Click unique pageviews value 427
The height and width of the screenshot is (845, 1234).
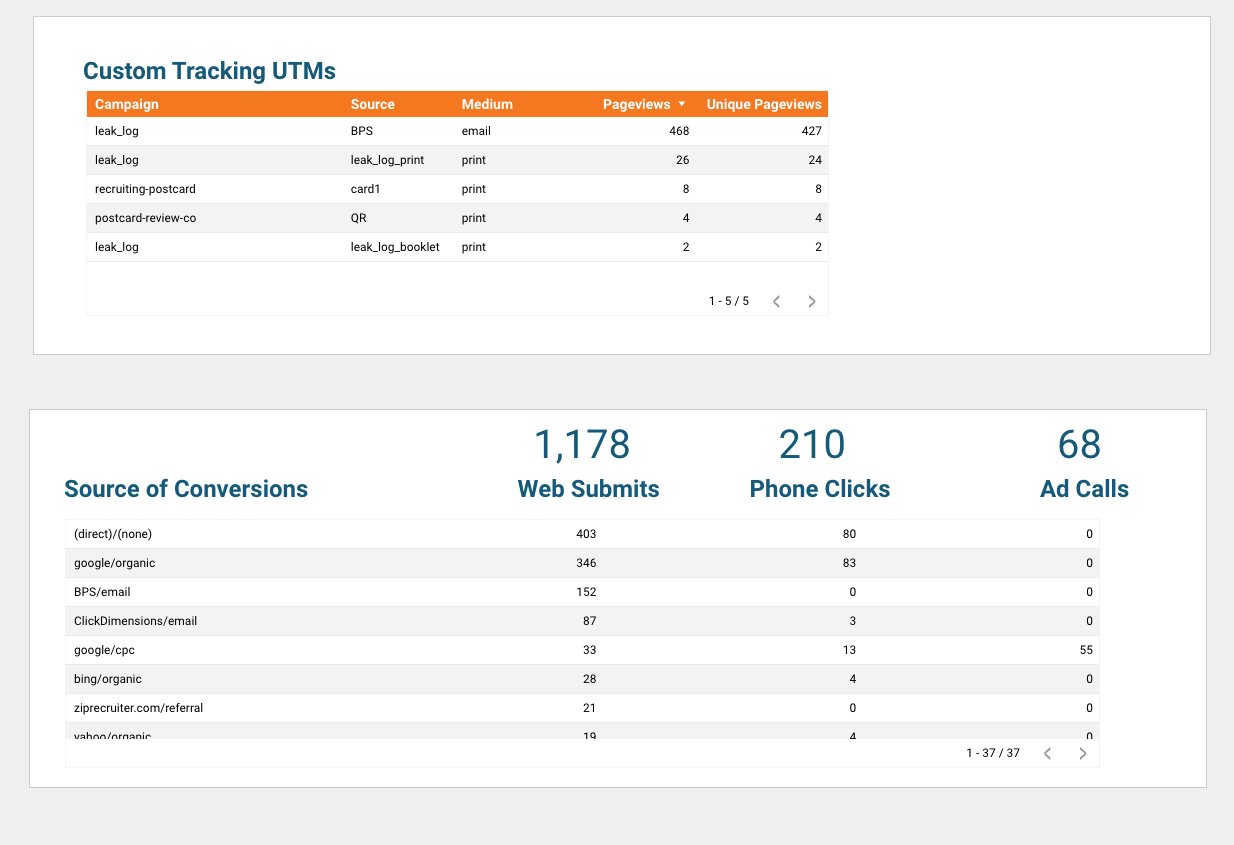point(811,131)
